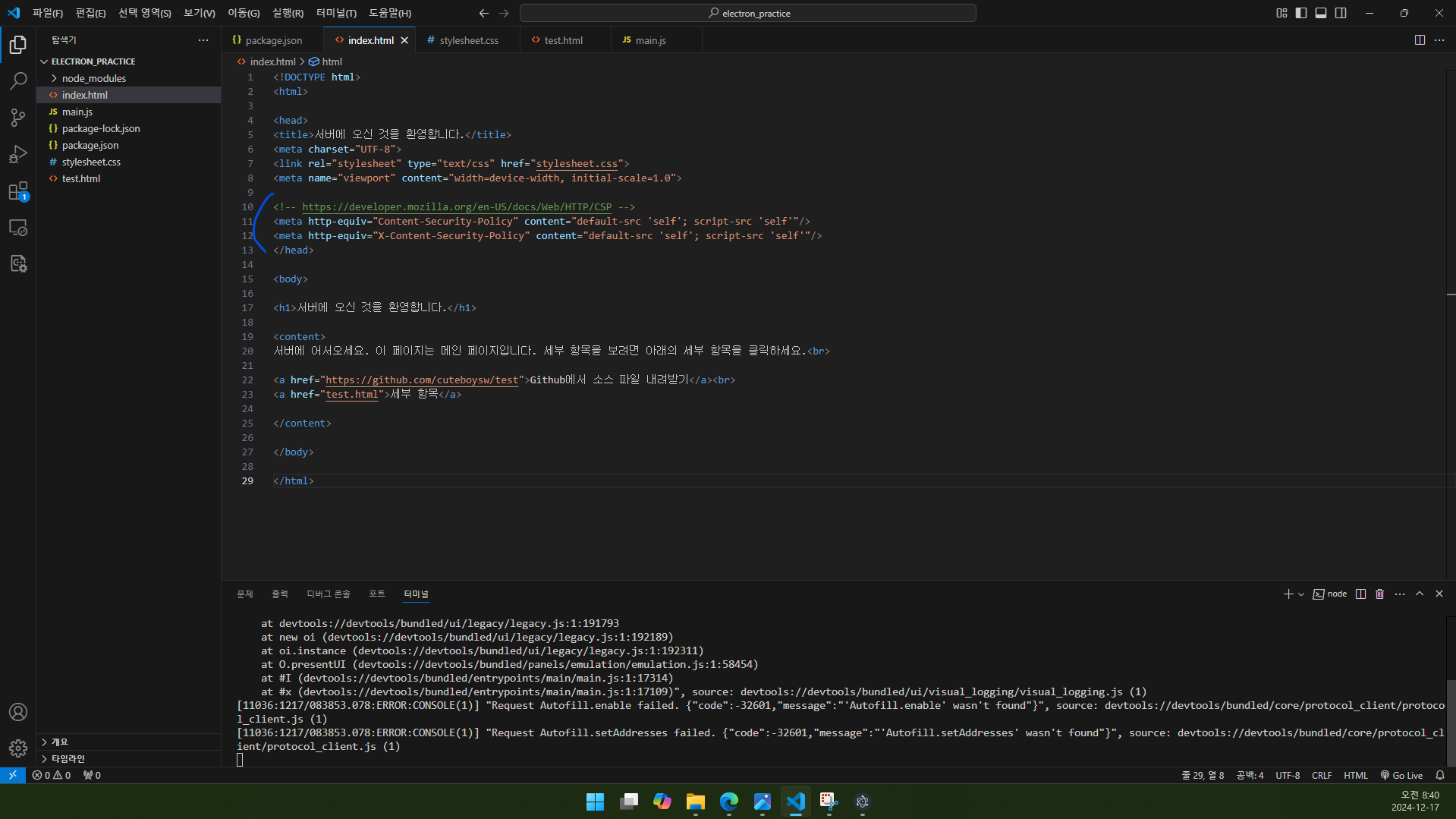Open main.js in the file explorer

click(129, 112)
